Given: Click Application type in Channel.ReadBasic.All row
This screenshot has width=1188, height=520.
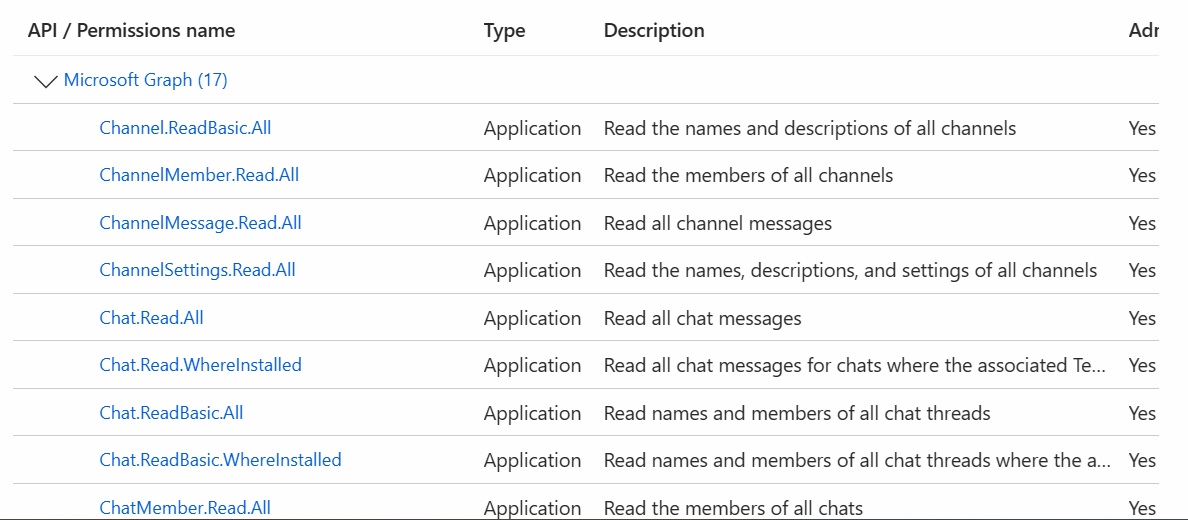Looking at the screenshot, I should click(533, 128).
